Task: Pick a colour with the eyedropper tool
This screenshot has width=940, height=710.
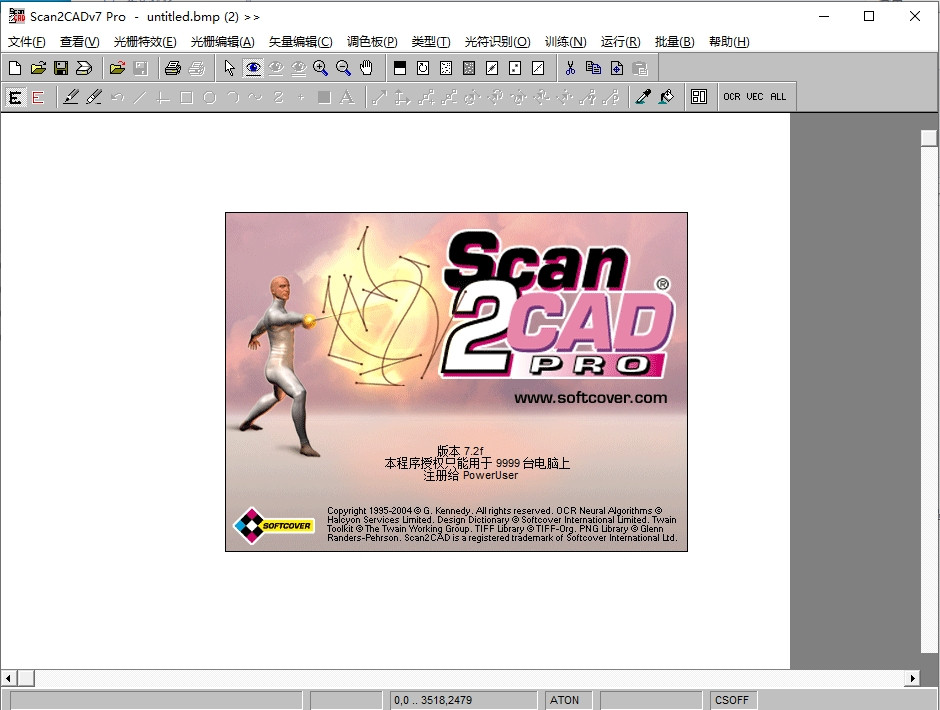Action: click(x=643, y=97)
